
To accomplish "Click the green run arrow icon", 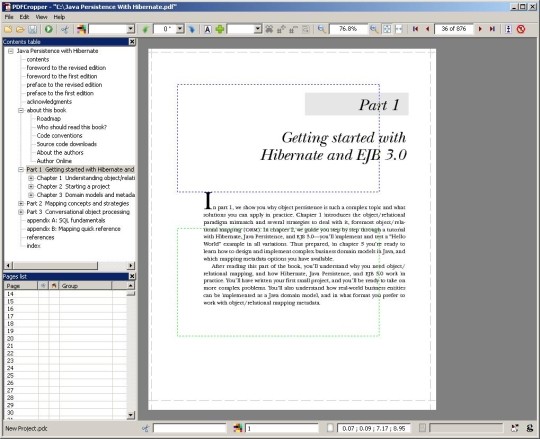I will (x=49, y=29).
